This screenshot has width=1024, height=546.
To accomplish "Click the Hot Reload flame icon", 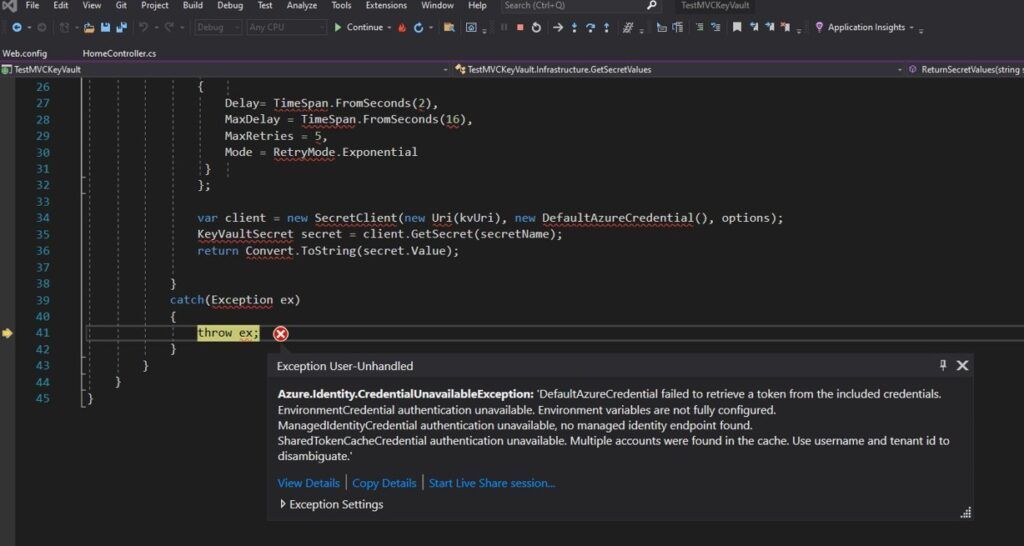I will (401, 27).
